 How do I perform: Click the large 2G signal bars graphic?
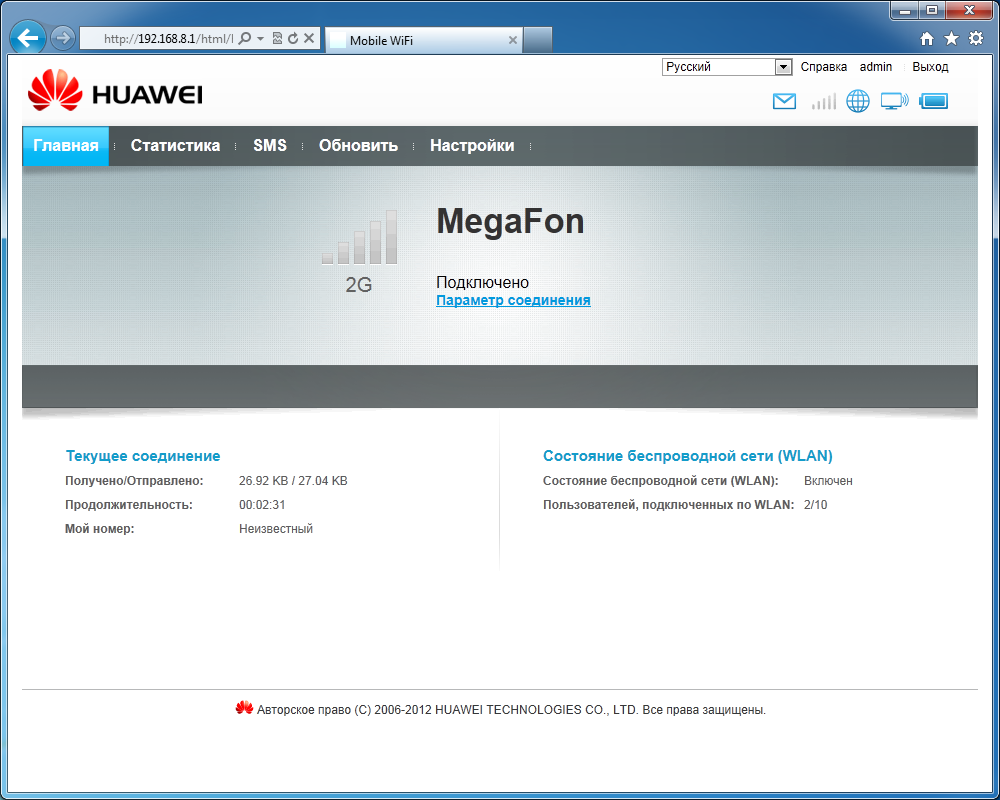click(x=360, y=237)
